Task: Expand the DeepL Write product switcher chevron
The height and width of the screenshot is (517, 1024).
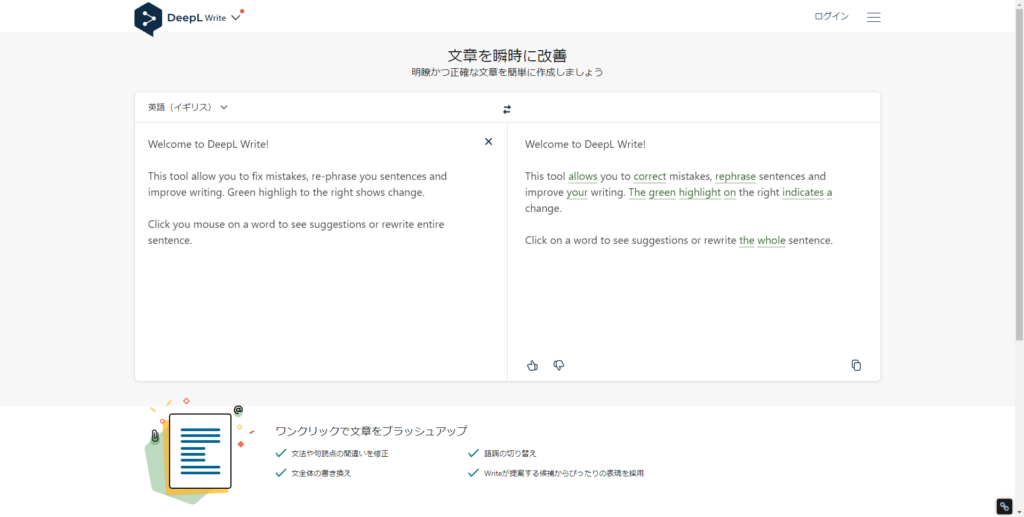Action: [x=236, y=18]
